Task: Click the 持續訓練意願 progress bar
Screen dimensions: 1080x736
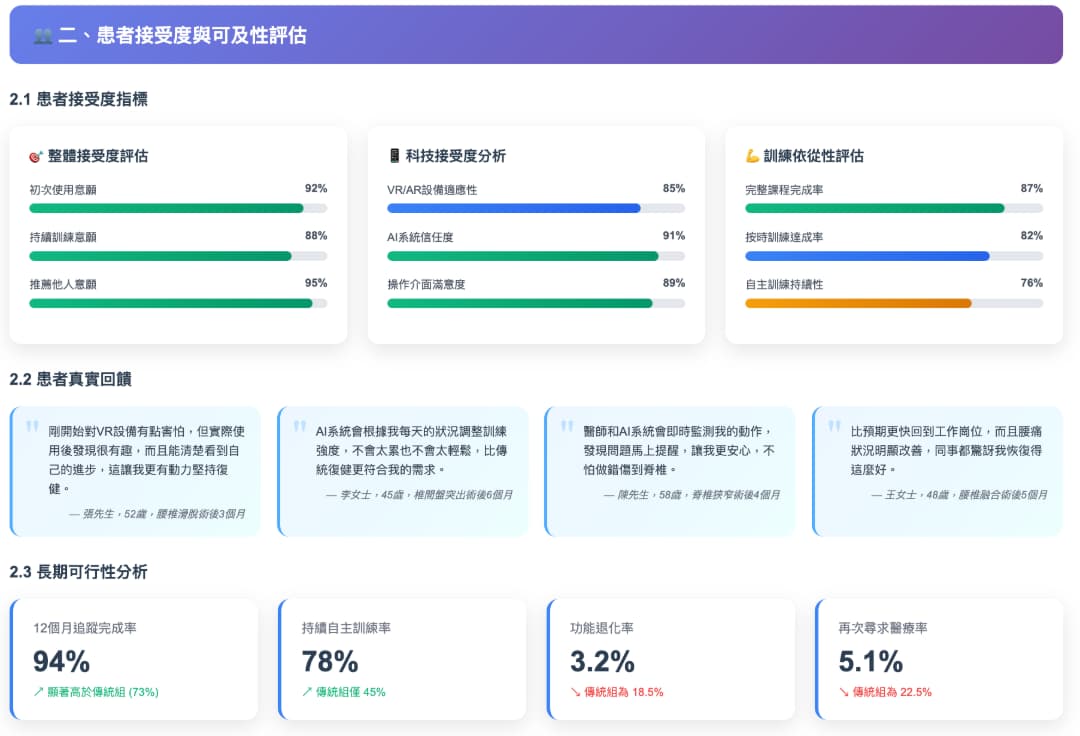Action: (x=178, y=256)
